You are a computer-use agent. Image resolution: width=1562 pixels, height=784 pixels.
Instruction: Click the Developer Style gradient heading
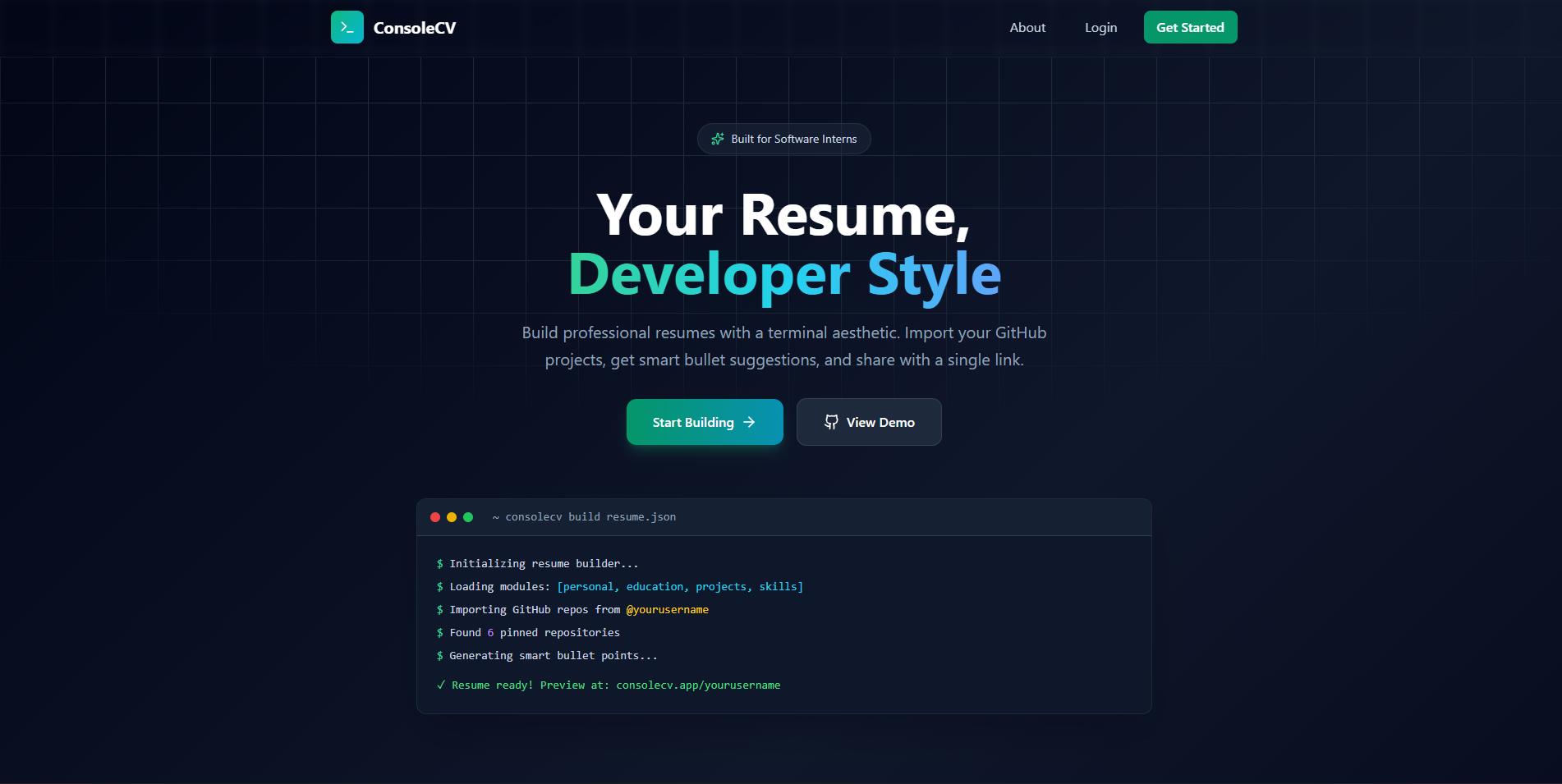coord(784,274)
